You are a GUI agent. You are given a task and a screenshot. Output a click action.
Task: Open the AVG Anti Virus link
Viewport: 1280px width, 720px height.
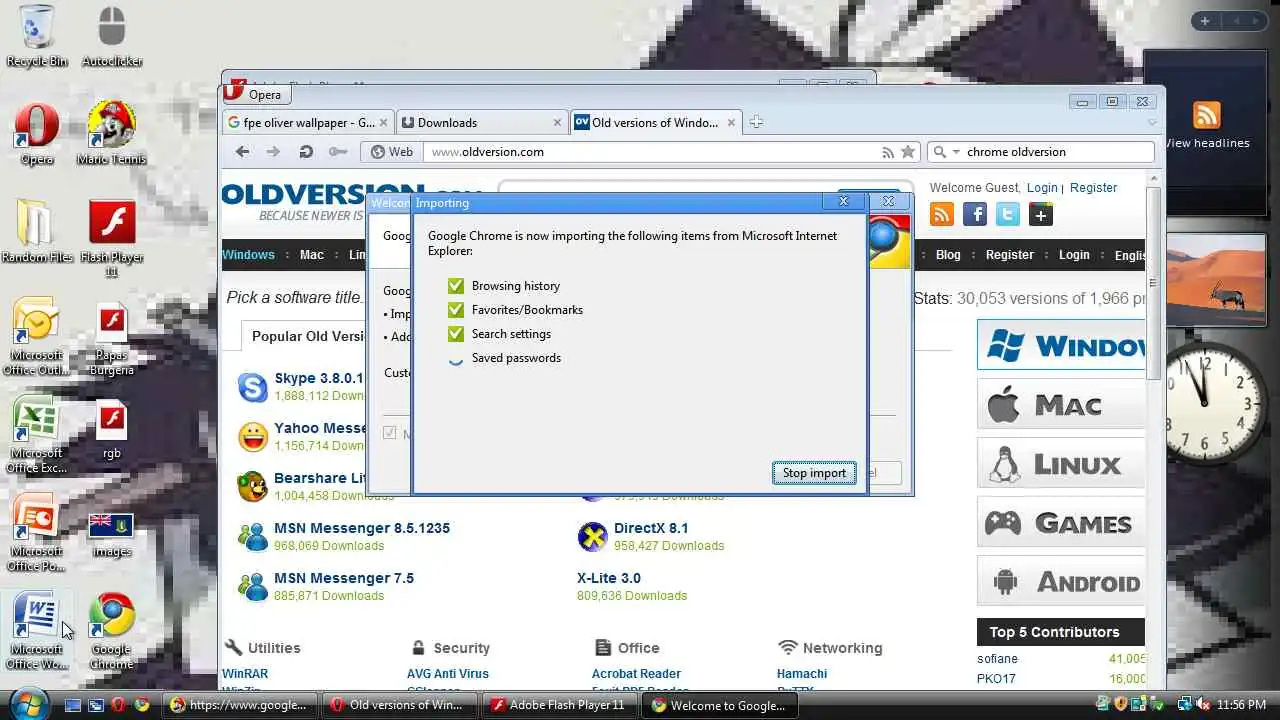coord(448,674)
